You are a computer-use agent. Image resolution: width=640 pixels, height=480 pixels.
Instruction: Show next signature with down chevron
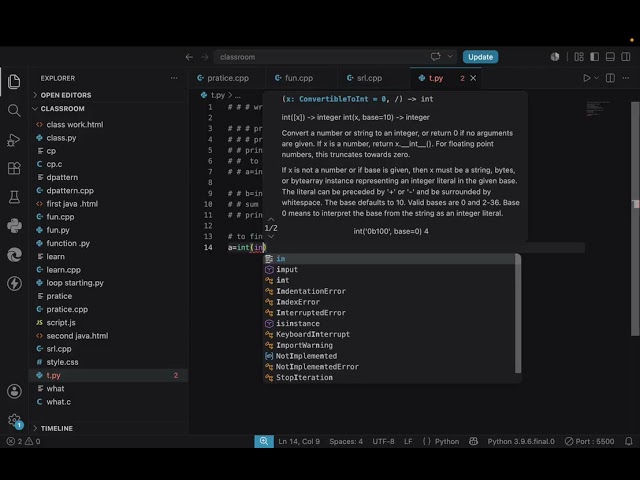(x=271, y=236)
